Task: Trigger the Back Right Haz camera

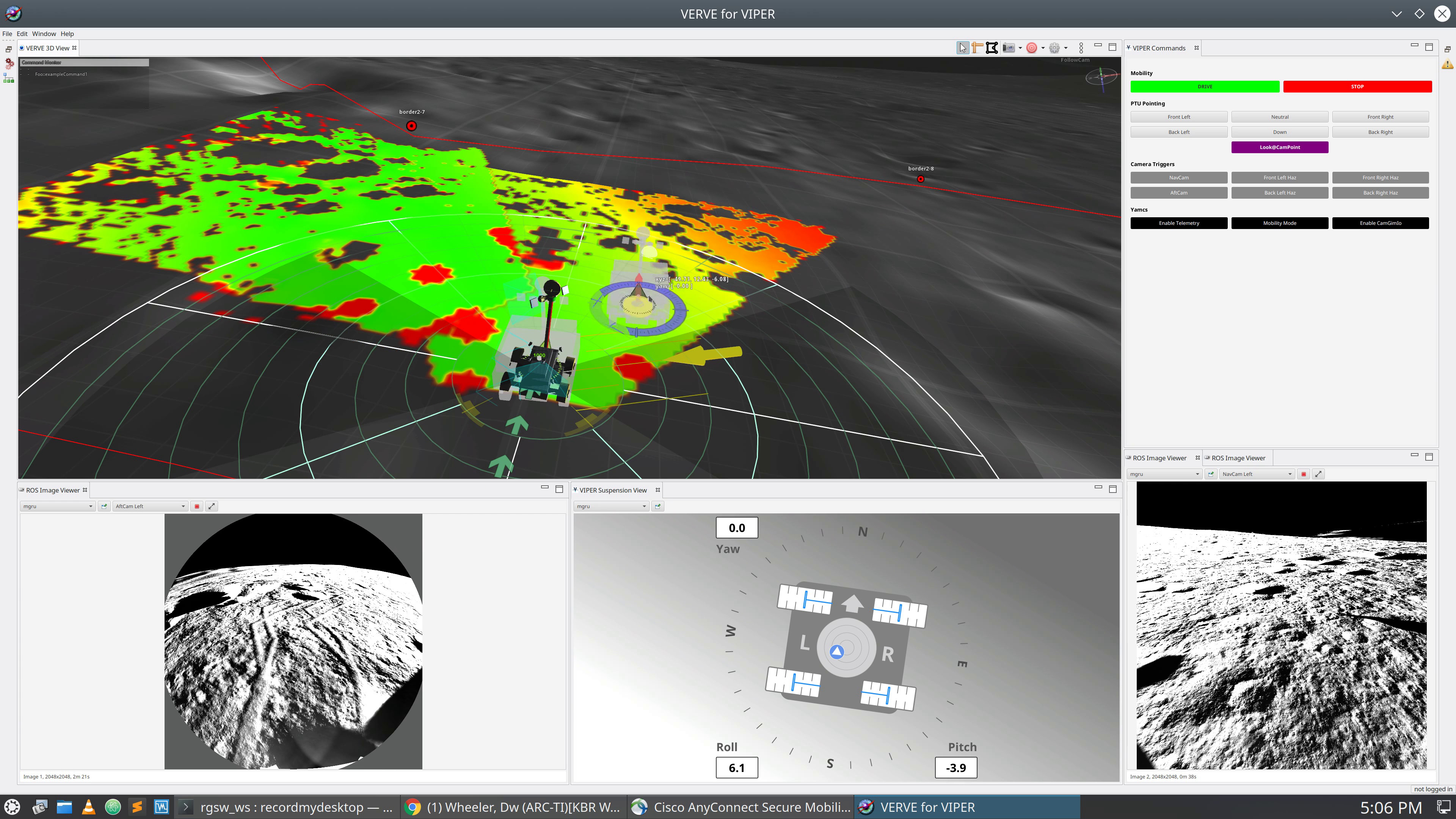Action: (1380, 193)
